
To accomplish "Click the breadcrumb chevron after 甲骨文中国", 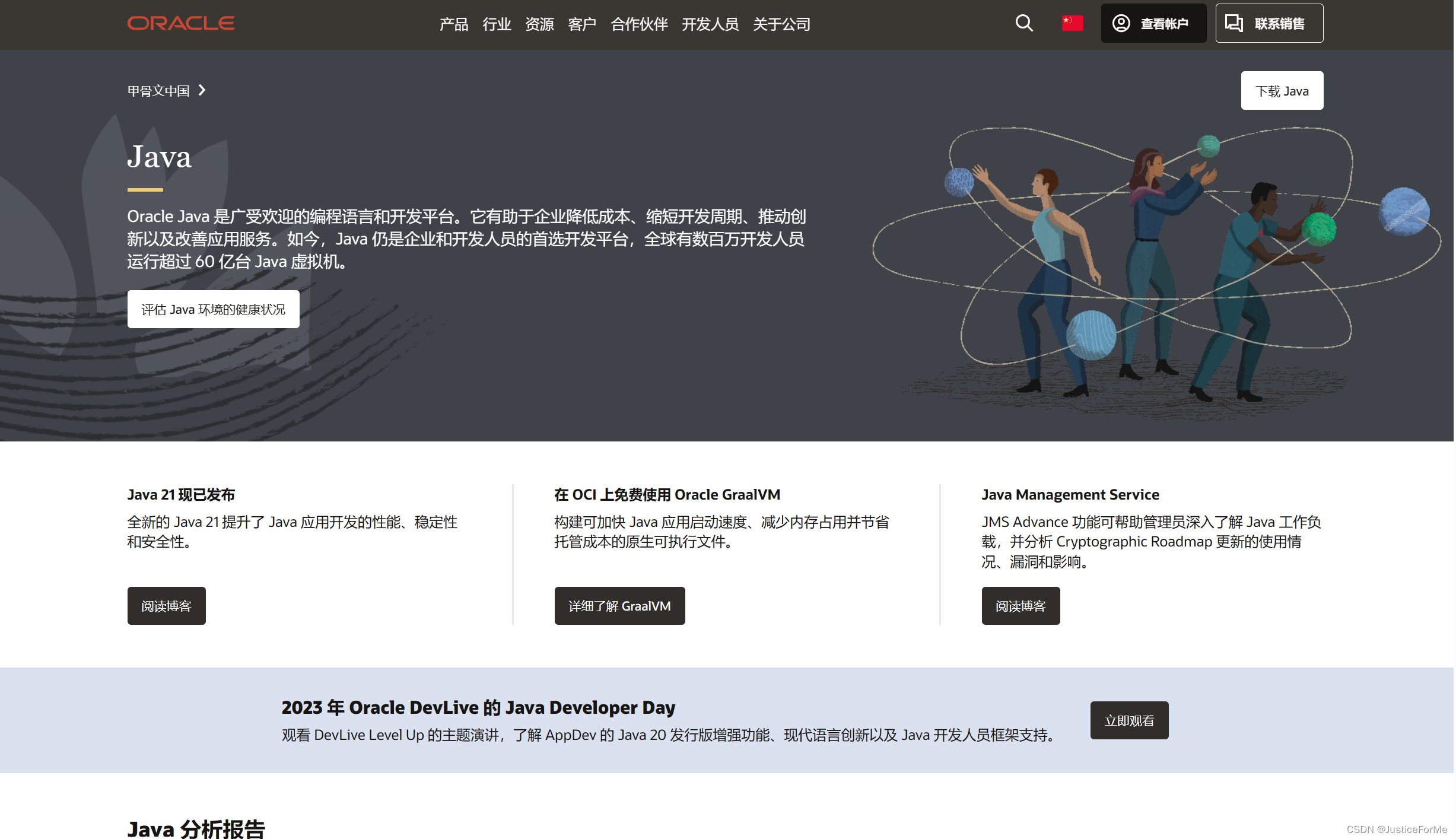I will (202, 90).
